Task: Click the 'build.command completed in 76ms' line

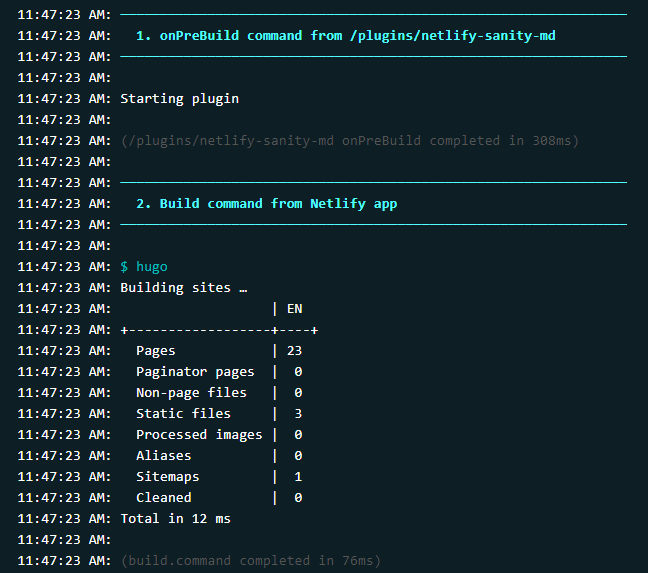Action: pyautogui.click(x=250, y=561)
